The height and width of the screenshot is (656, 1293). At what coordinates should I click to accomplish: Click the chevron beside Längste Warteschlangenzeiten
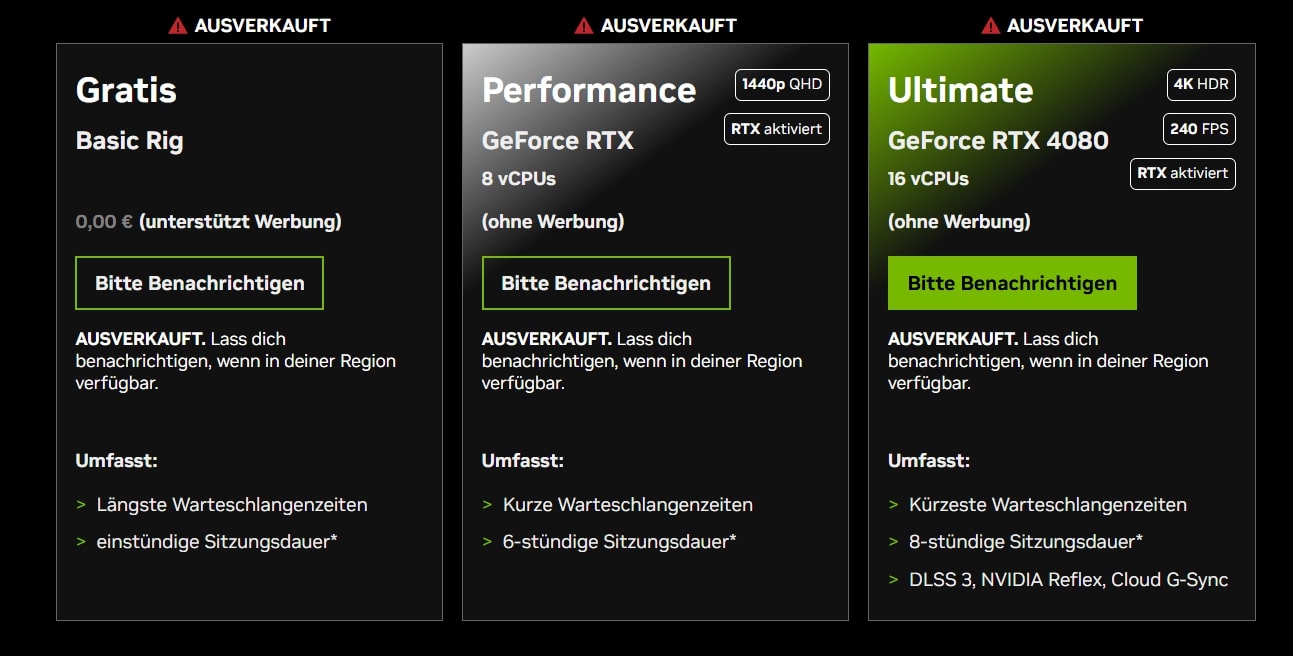tap(81, 505)
